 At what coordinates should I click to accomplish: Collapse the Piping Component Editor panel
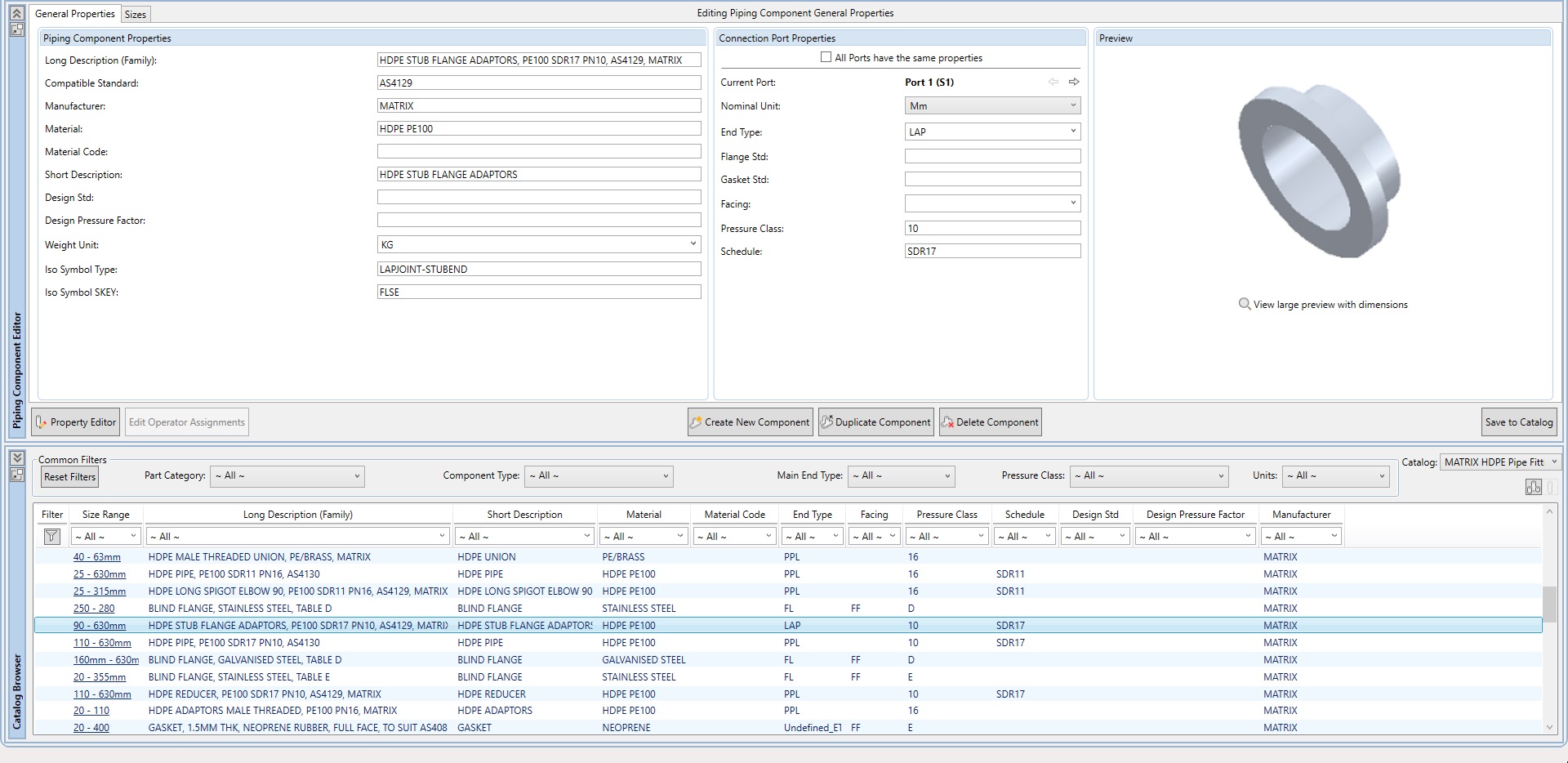coord(16,14)
